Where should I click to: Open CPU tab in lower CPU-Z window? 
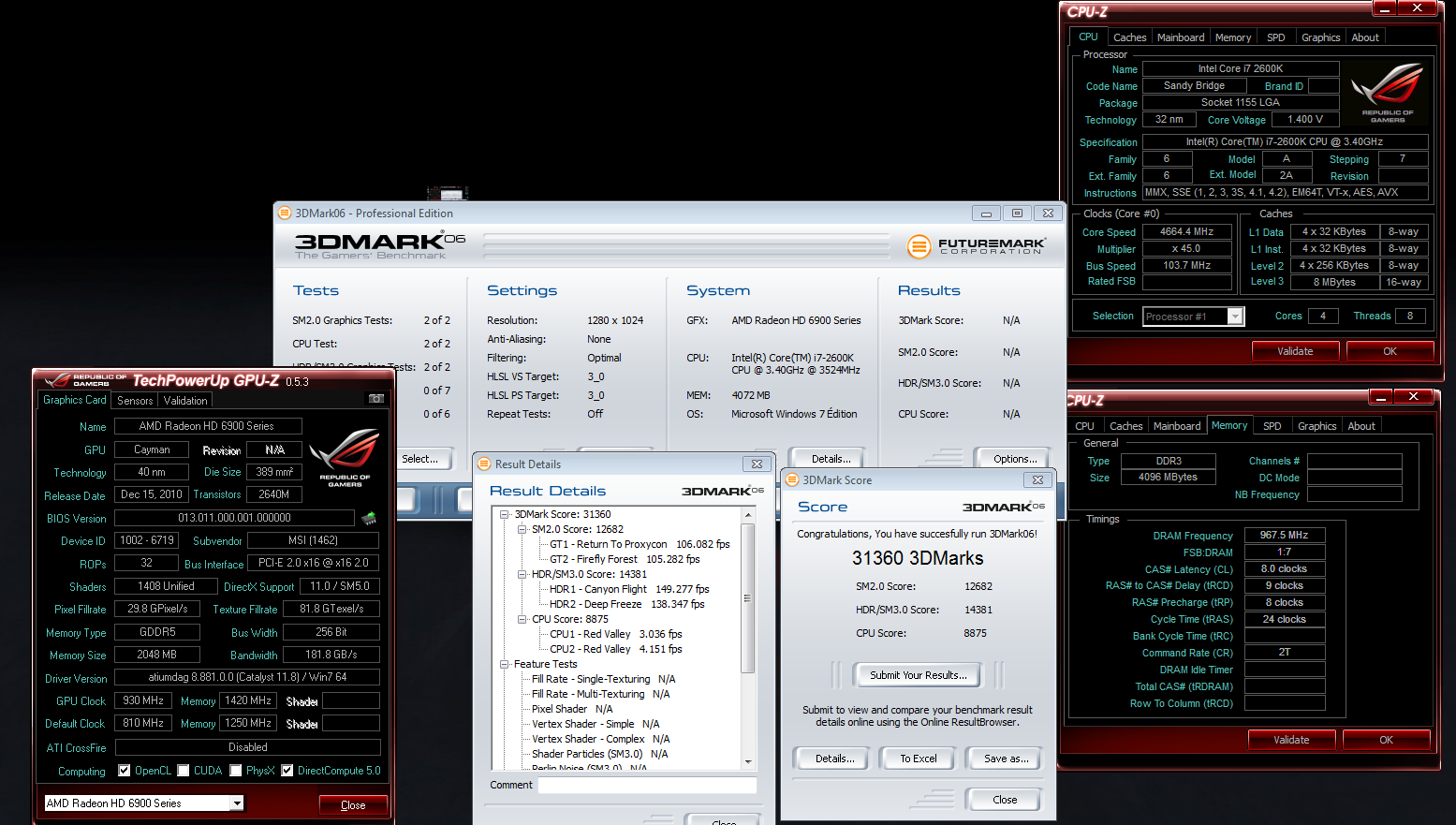pos(1084,426)
